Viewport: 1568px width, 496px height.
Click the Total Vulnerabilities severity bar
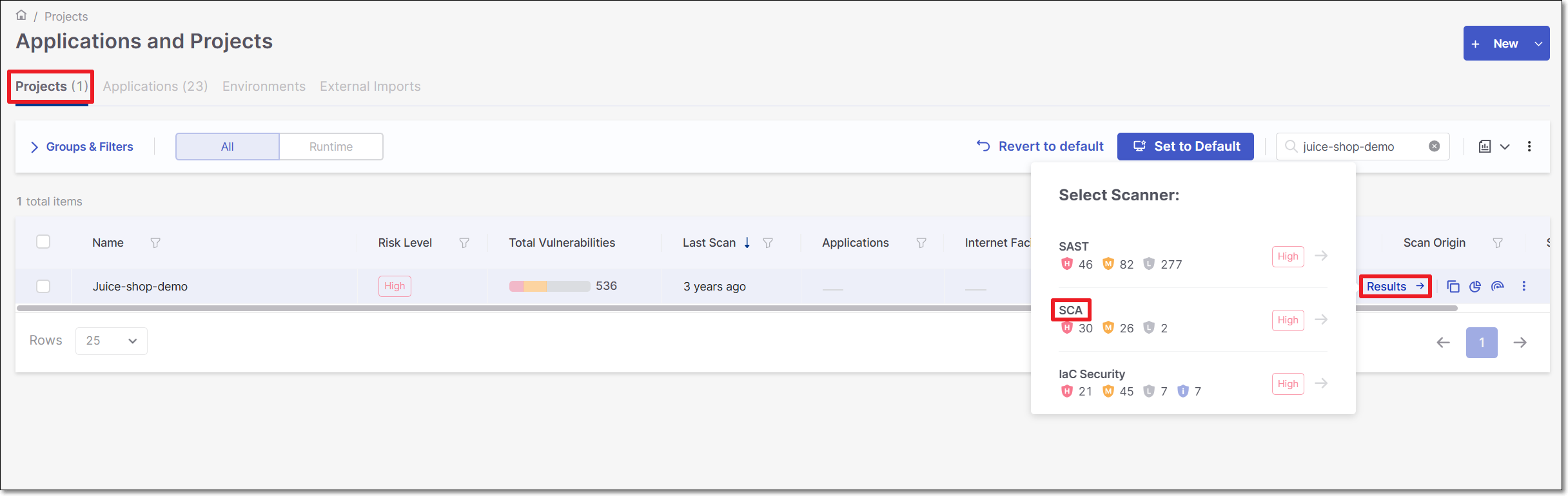click(549, 286)
